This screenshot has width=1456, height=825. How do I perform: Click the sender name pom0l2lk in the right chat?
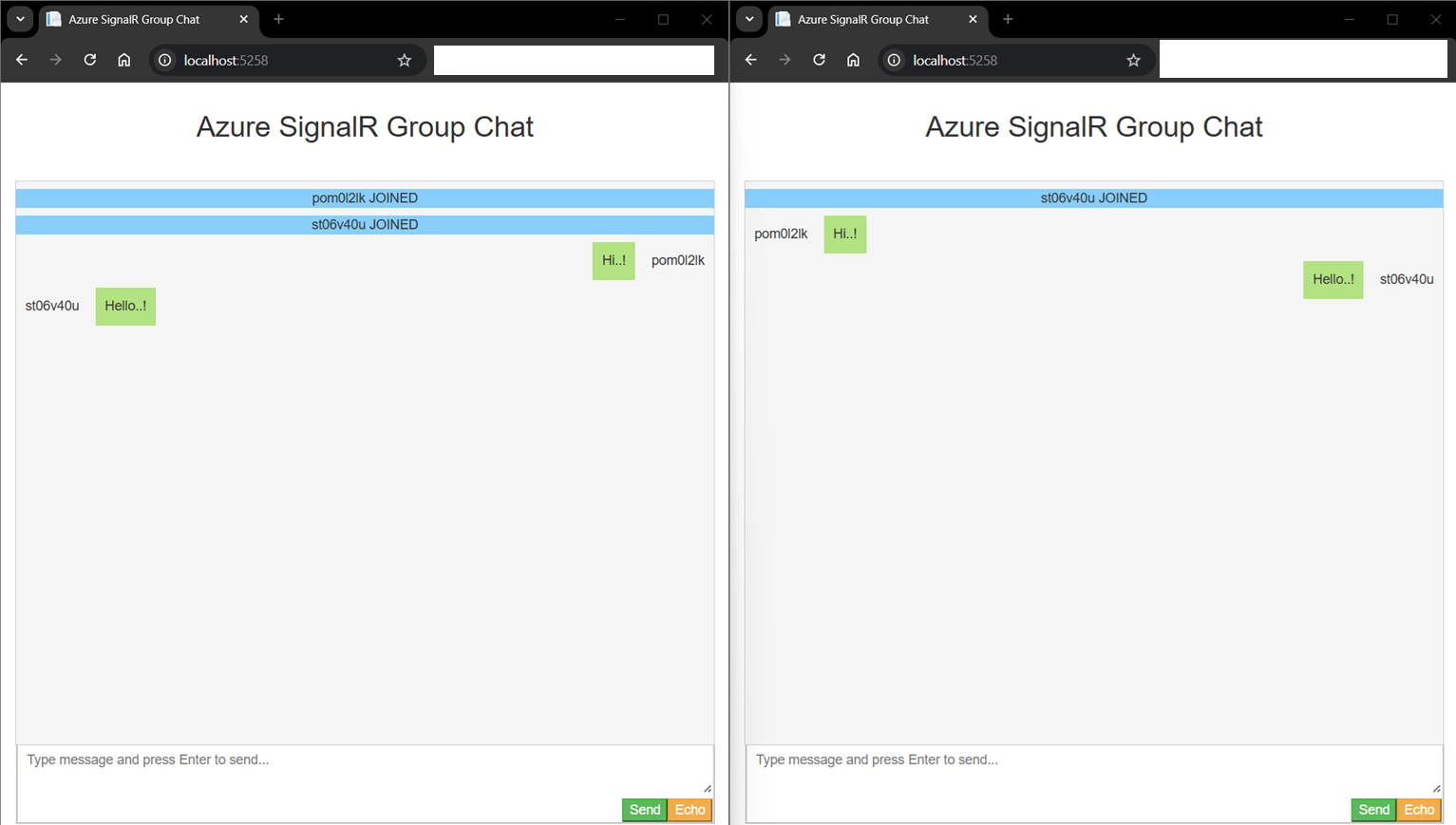(x=781, y=234)
